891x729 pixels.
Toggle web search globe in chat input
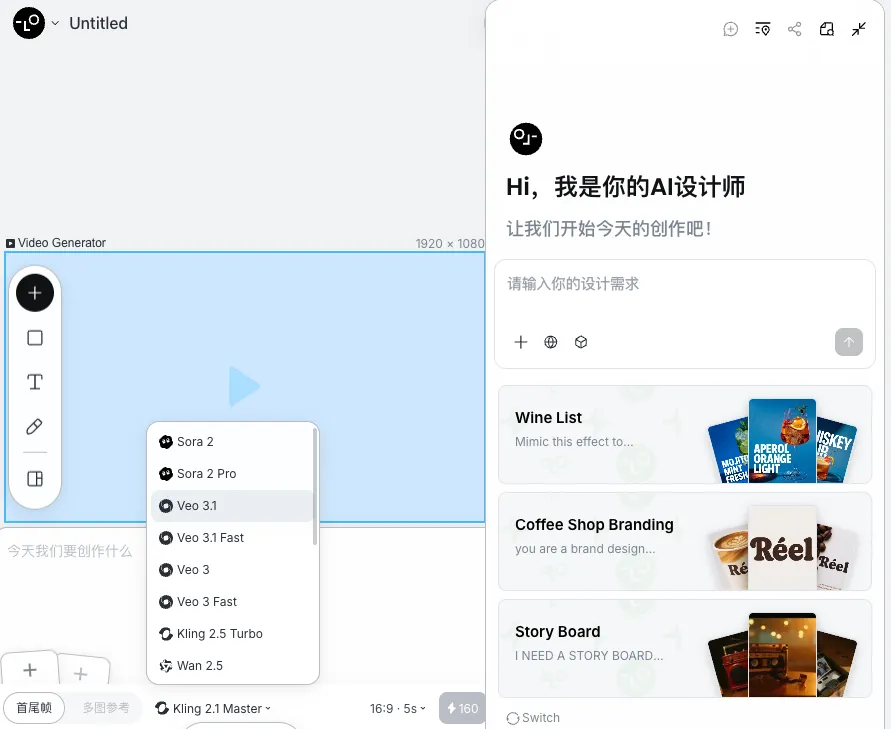point(551,342)
